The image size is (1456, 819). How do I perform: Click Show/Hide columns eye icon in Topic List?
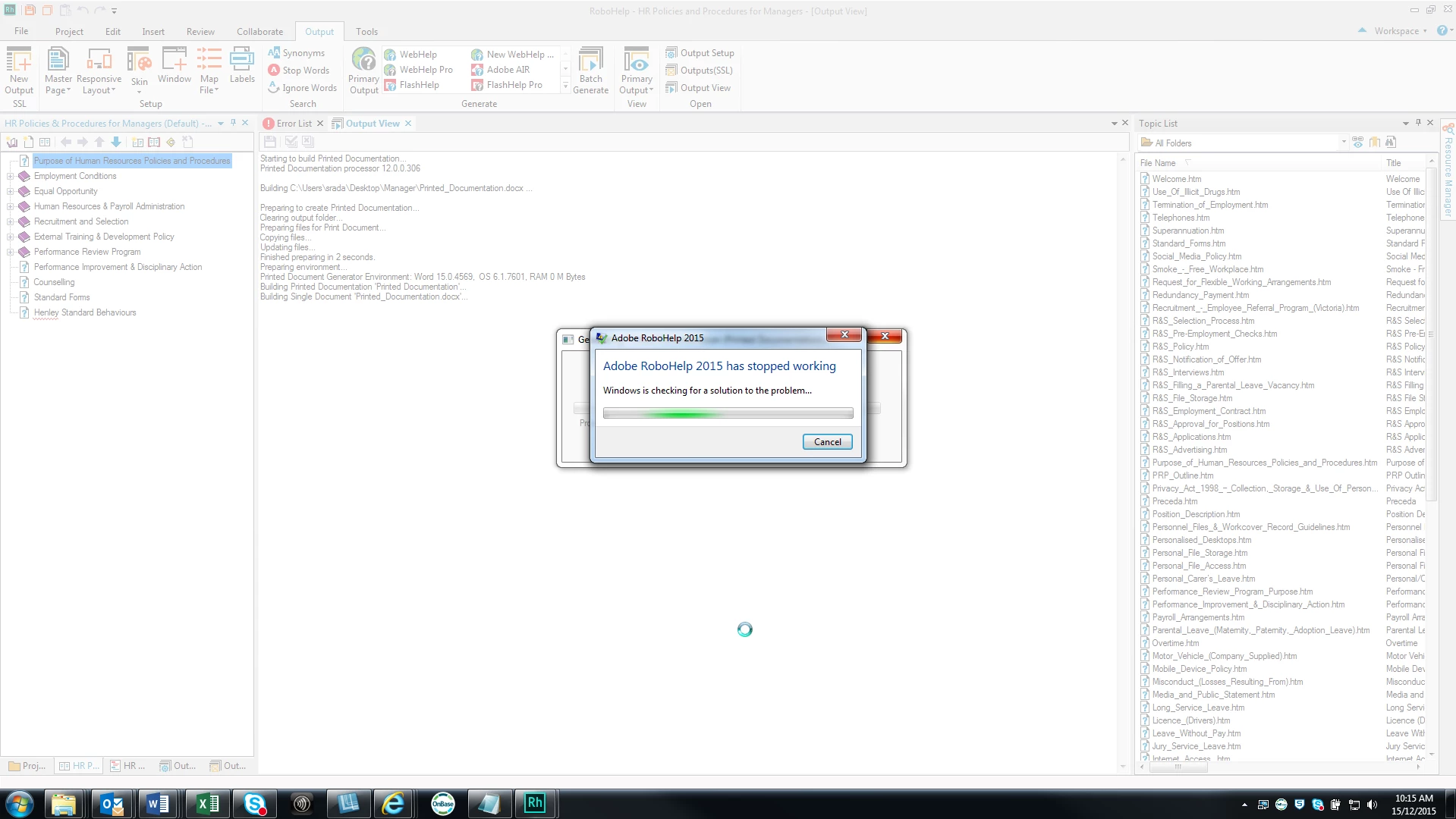click(1357, 143)
